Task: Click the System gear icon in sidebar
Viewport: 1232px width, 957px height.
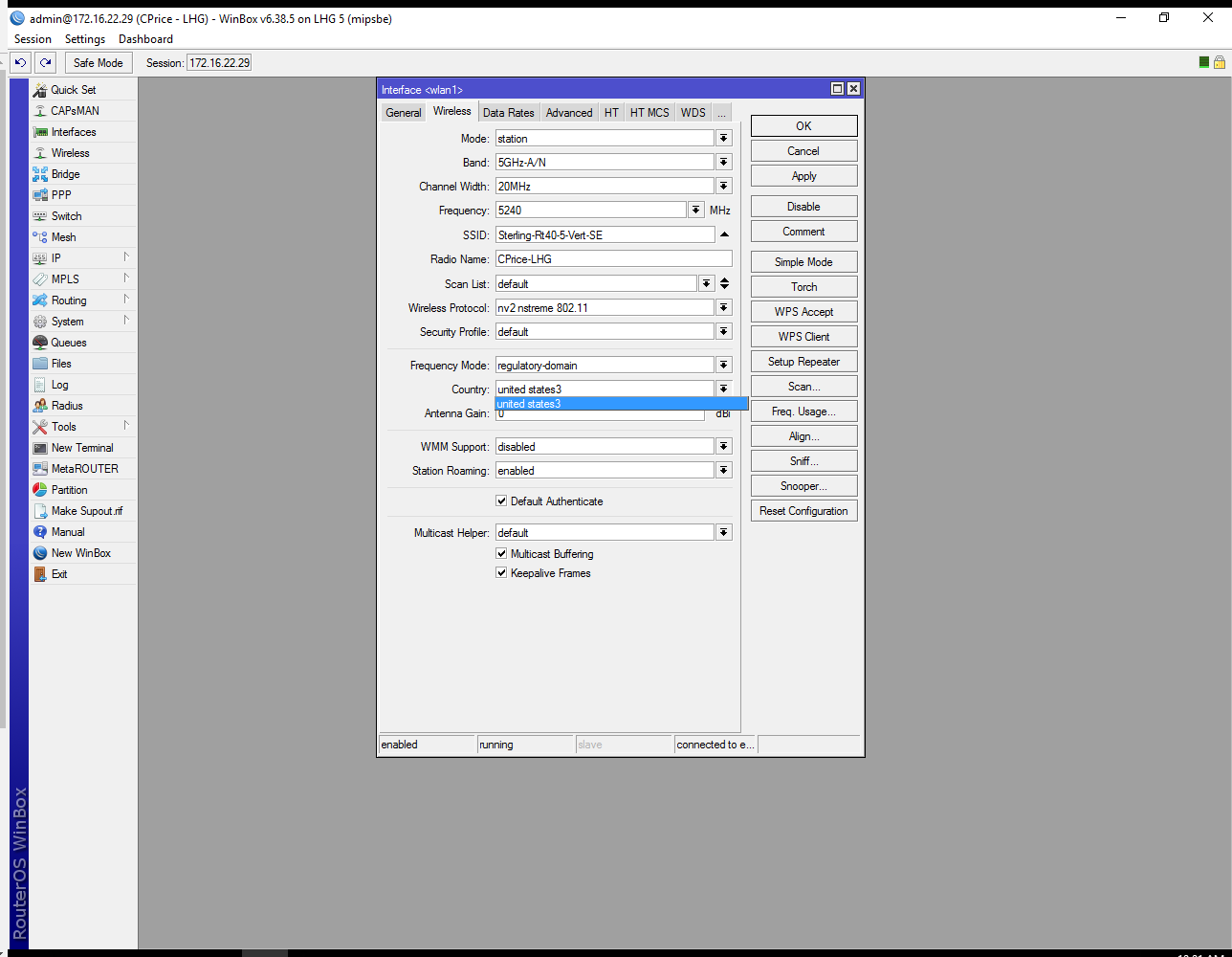Action: pyautogui.click(x=40, y=322)
